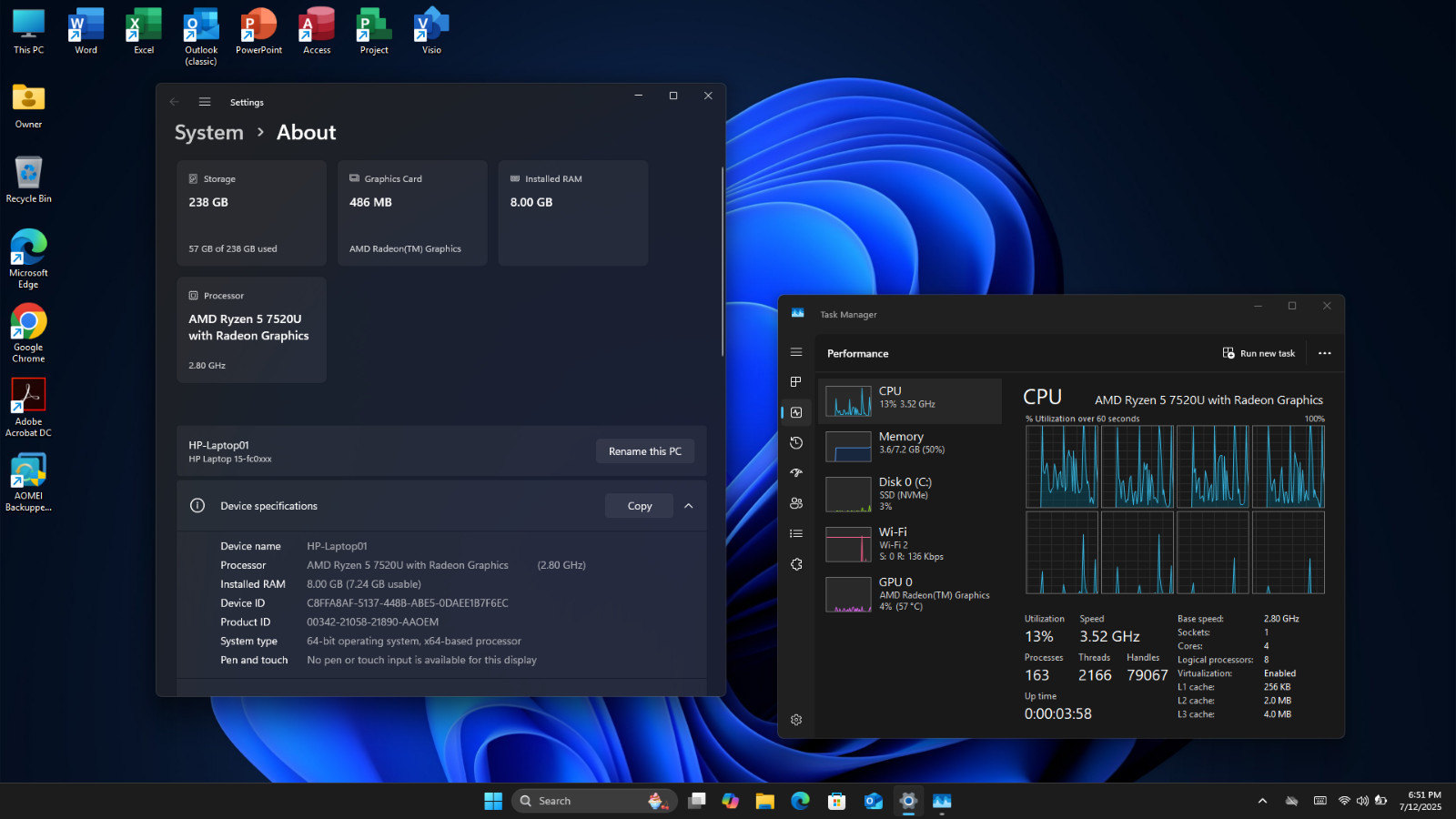Select Adobe Acrobat DC desktop shortcut
This screenshot has height=819, width=1456.
point(28,409)
